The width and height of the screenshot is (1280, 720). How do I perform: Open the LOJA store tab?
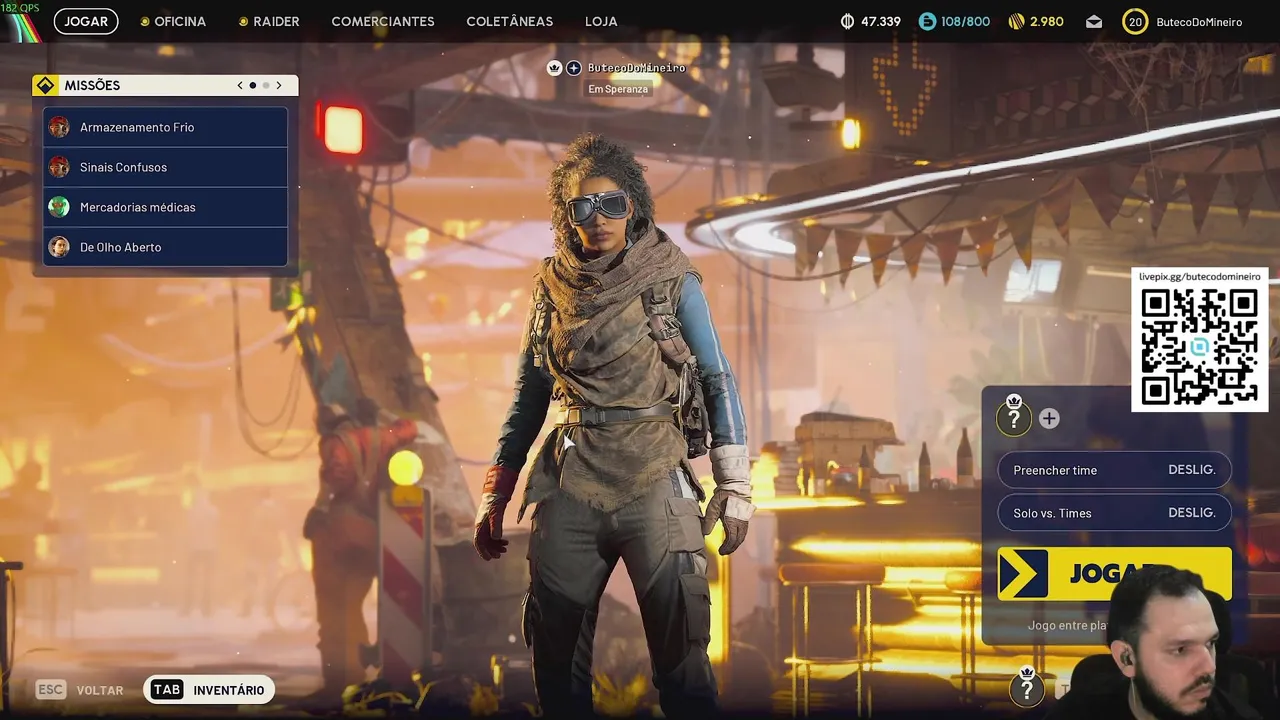click(x=601, y=21)
